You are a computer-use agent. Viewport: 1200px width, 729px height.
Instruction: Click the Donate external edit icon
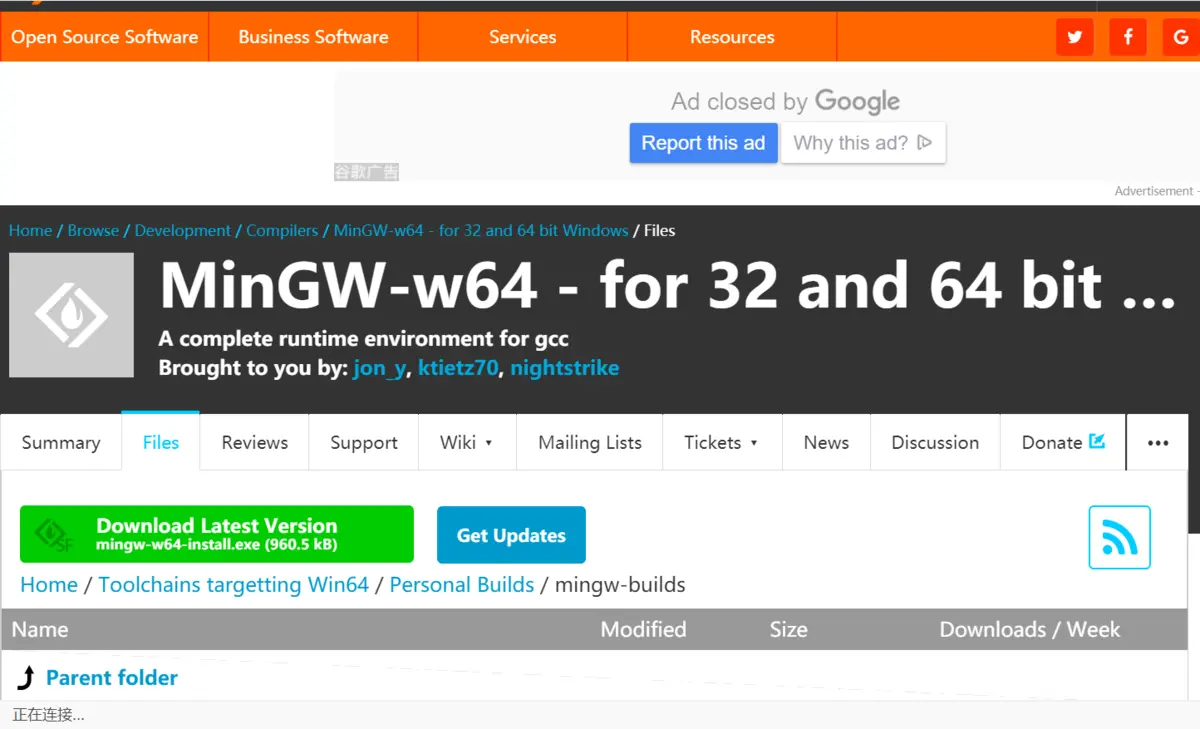pos(1097,441)
